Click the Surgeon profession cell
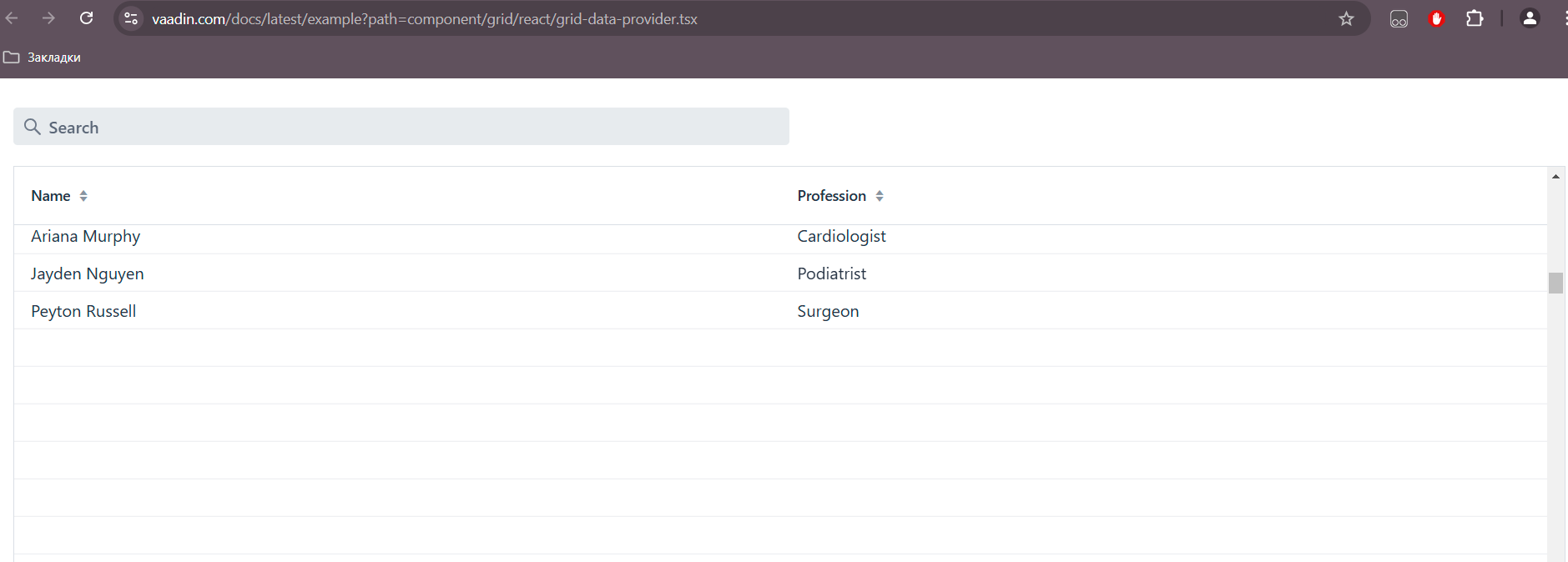1568x562 pixels. (828, 311)
